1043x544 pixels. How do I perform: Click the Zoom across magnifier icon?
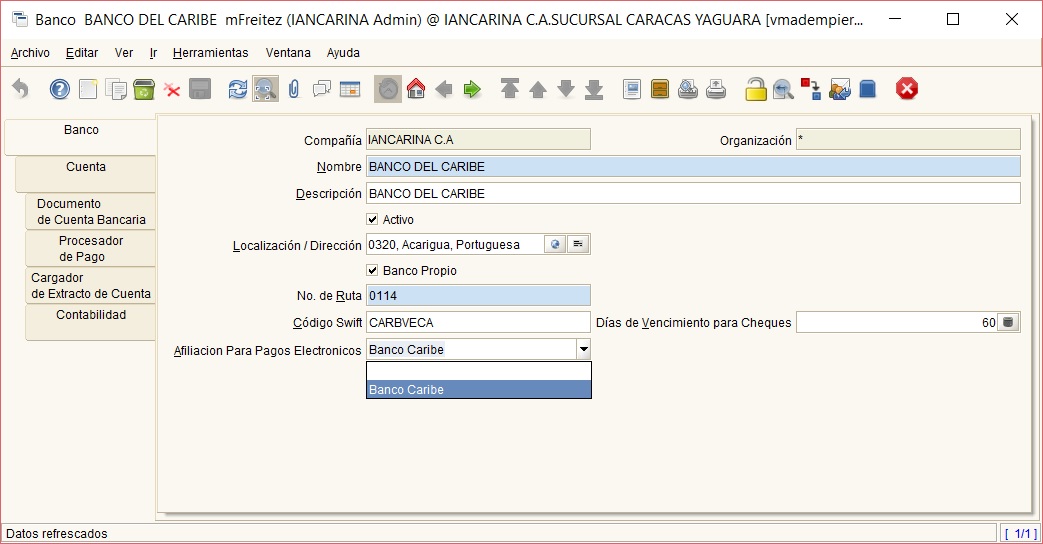[784, 88]
